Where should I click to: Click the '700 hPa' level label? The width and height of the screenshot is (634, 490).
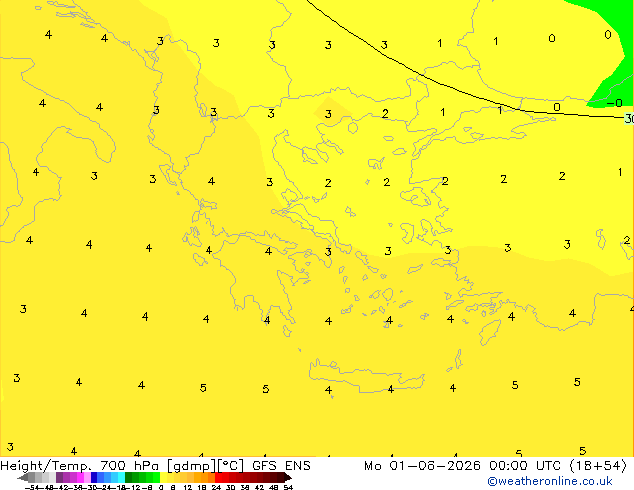129,466
